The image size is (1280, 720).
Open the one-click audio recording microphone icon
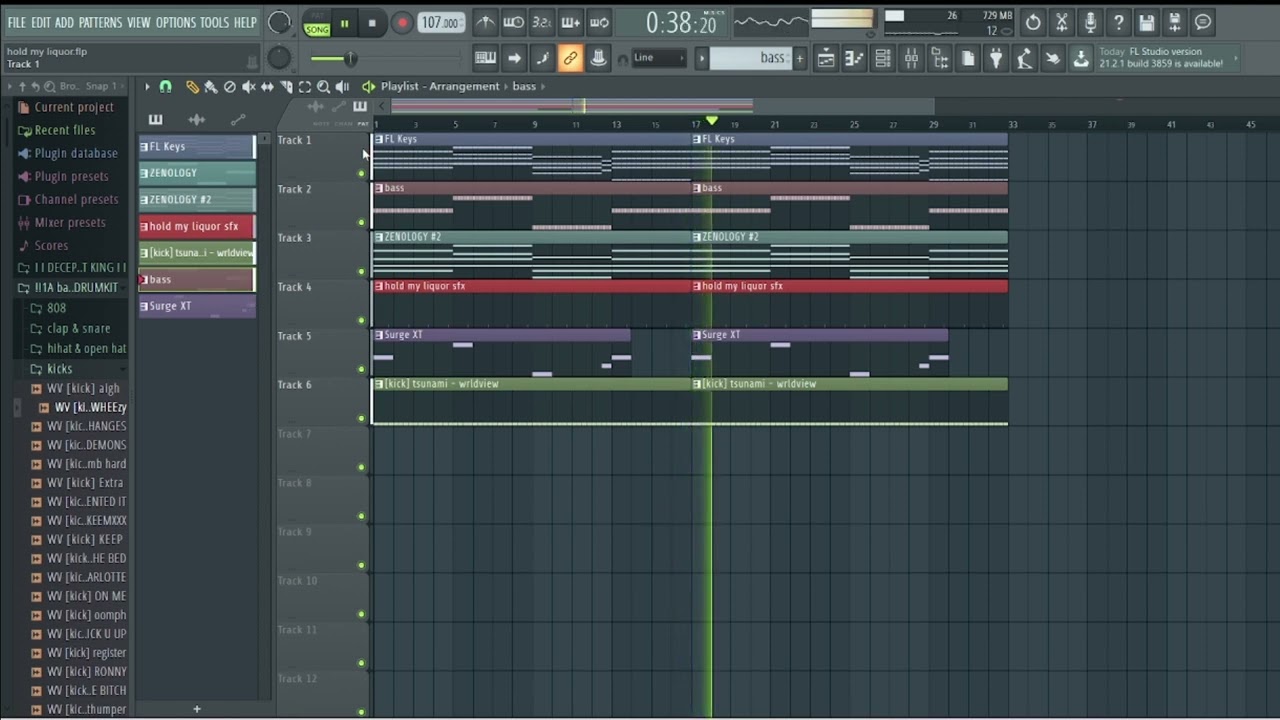pos(1090,22)
